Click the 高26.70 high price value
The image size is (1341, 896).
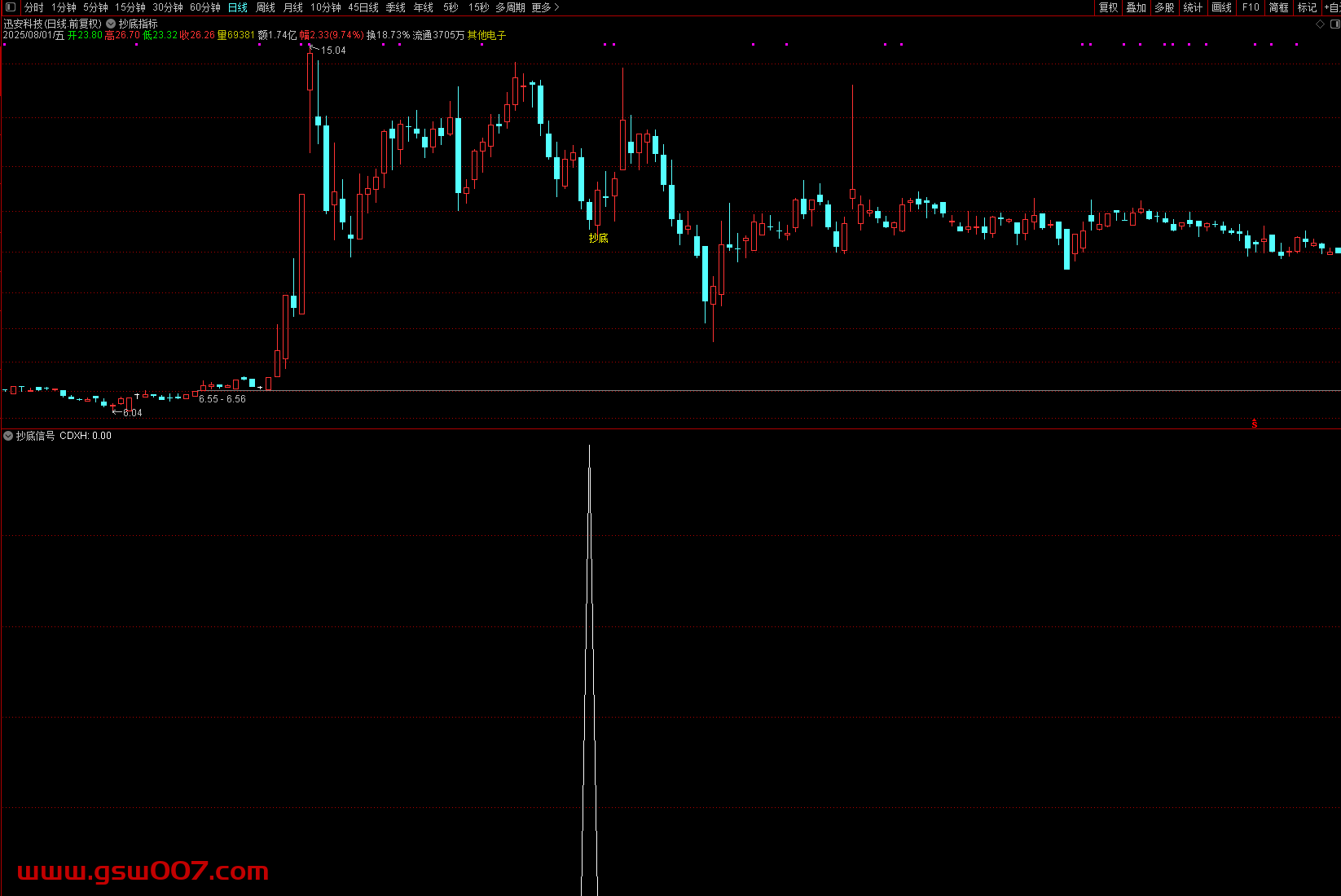122,35
